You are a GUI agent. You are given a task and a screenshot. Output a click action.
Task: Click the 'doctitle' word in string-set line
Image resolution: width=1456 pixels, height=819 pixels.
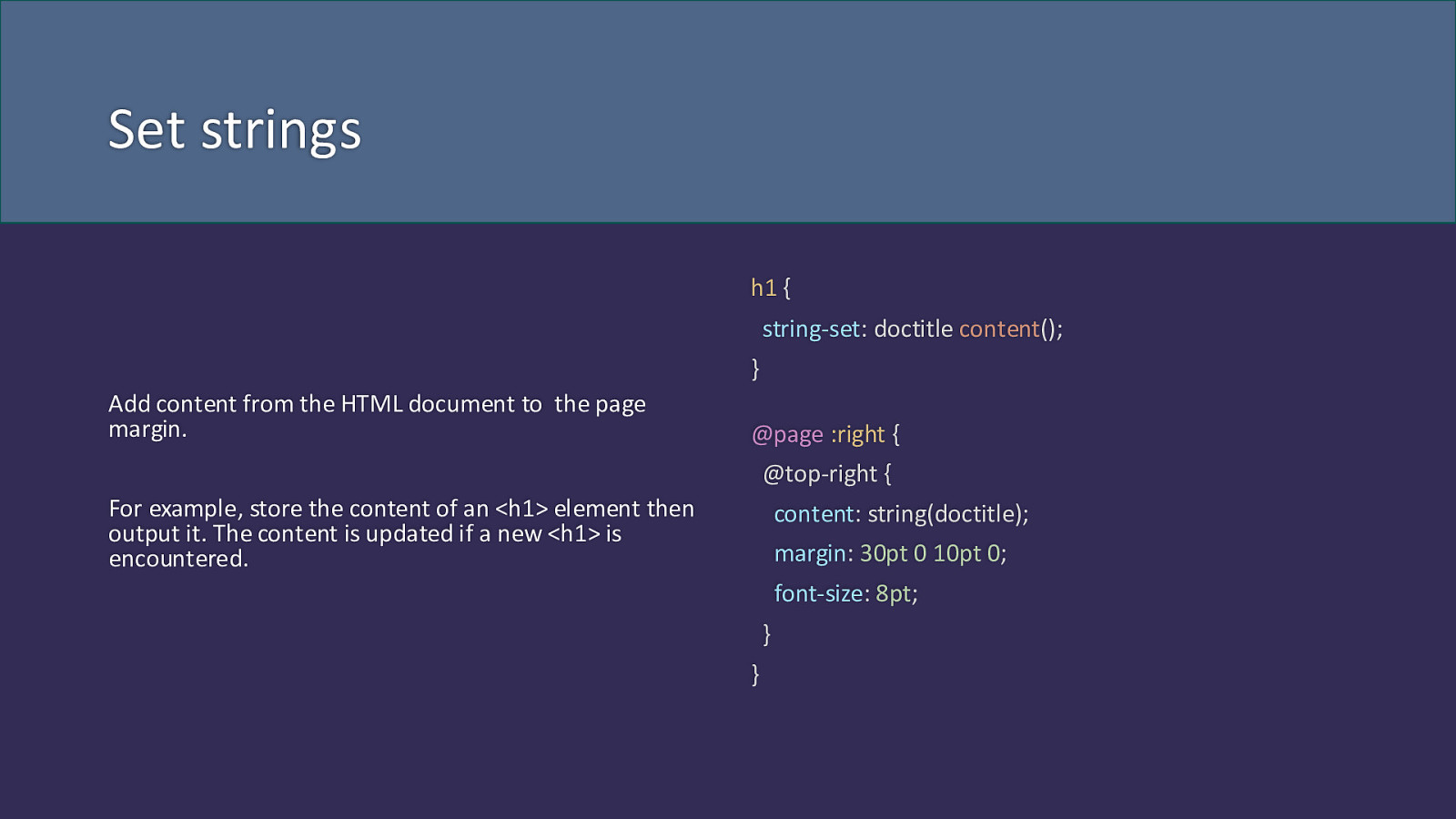(x=914, y=329)
